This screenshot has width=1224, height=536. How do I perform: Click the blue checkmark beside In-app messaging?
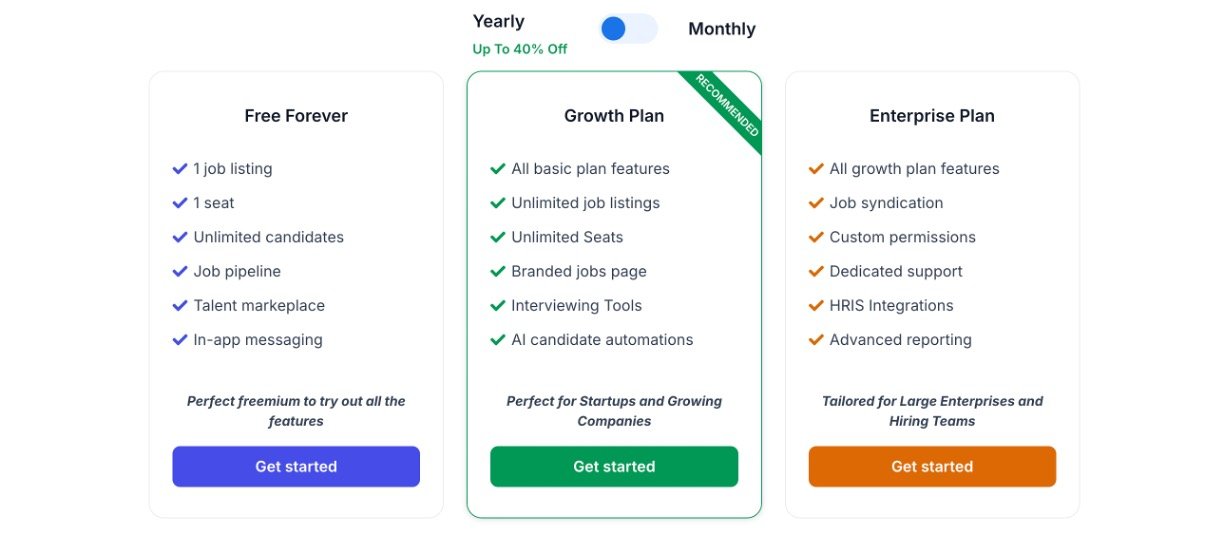[x=180, y=340]
